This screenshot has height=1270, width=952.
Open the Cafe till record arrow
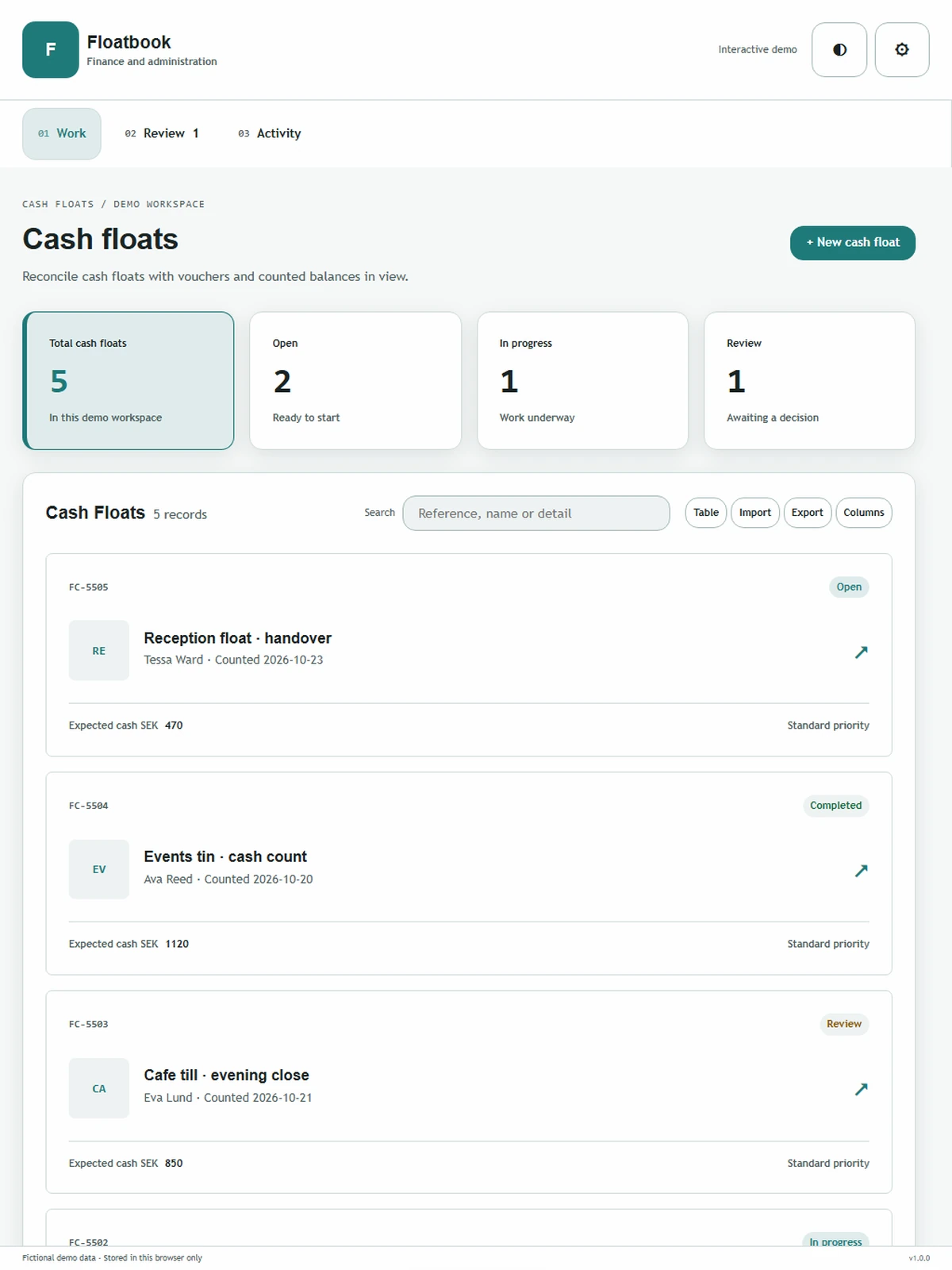tap(861, 1089)
